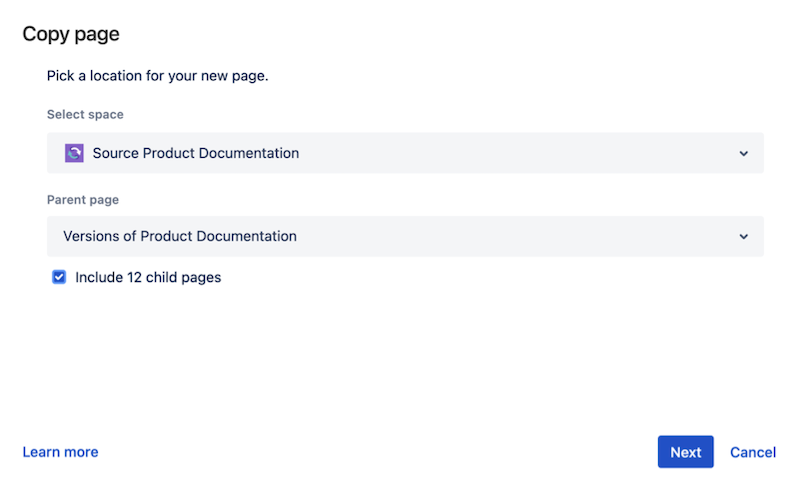Click the Source Product Documentation space name
The image size is (811, 490).
195,153
